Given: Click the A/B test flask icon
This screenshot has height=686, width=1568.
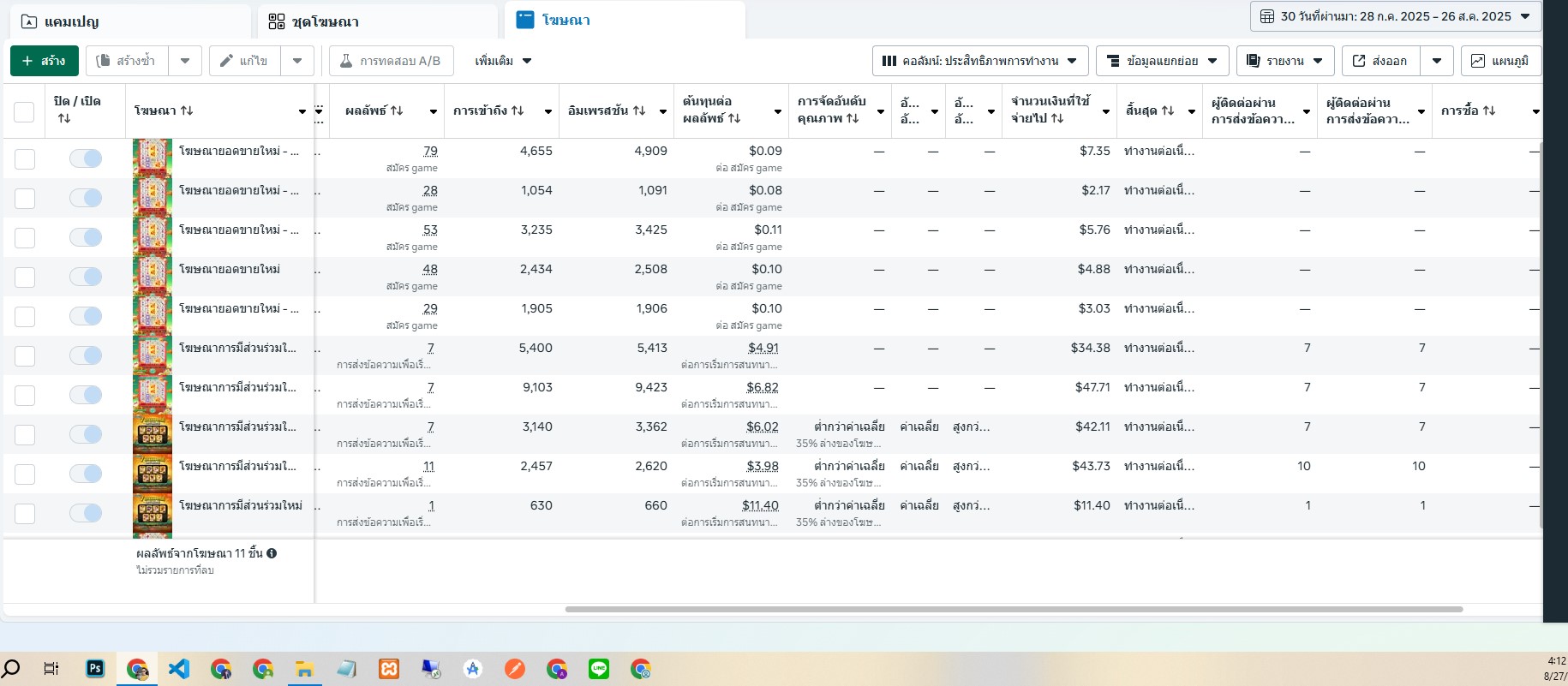Looking at the screenshot, I should (x=346, y=61).
